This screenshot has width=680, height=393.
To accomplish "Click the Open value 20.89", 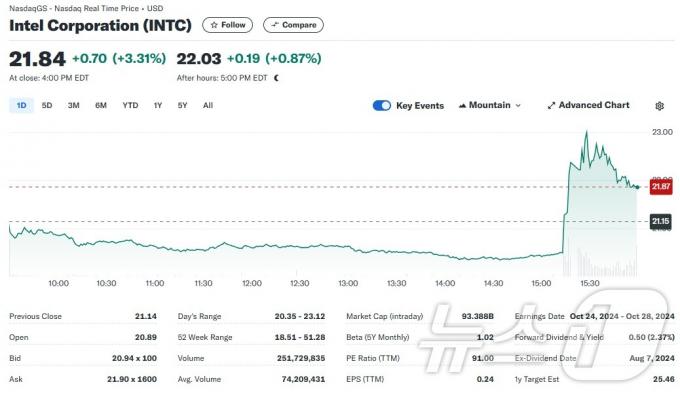I will [146, 337].
